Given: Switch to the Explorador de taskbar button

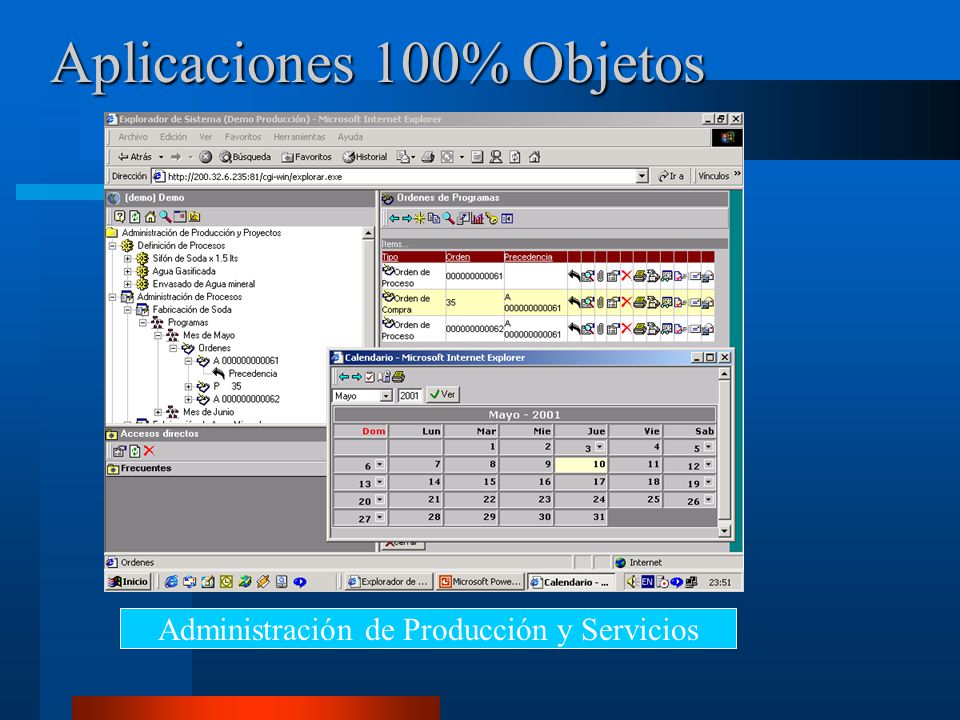Looking at the screenshot, I should [x=389, y=582].
